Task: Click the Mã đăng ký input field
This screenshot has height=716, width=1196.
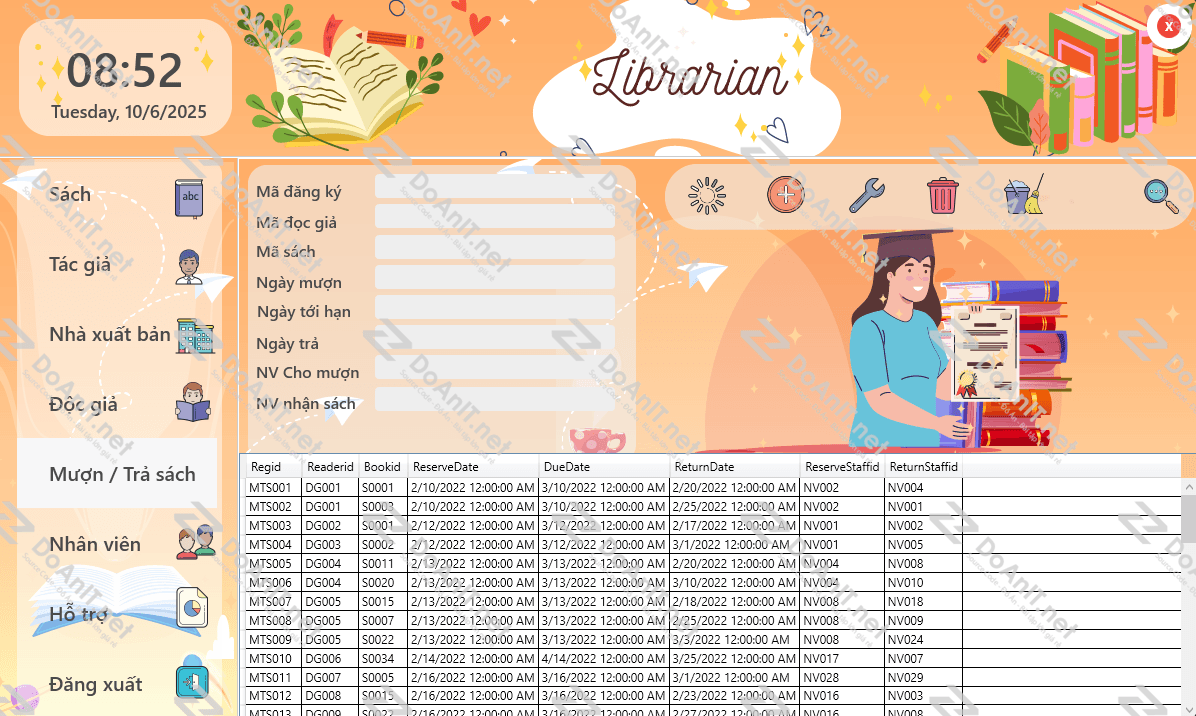Action: click(x=494, y=187)
